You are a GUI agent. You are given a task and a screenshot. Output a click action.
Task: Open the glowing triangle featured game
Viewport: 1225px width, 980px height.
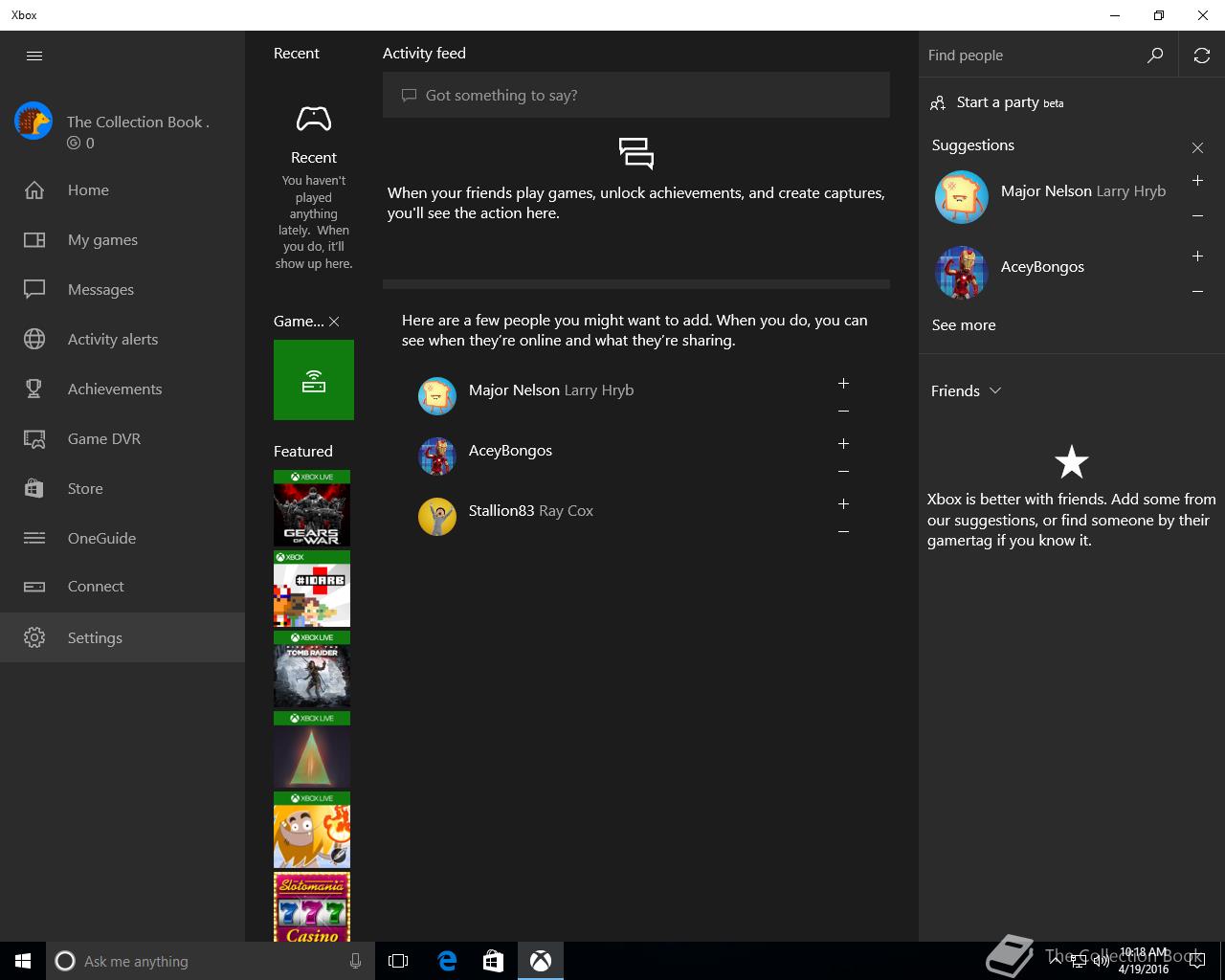[x=312, y=749]
